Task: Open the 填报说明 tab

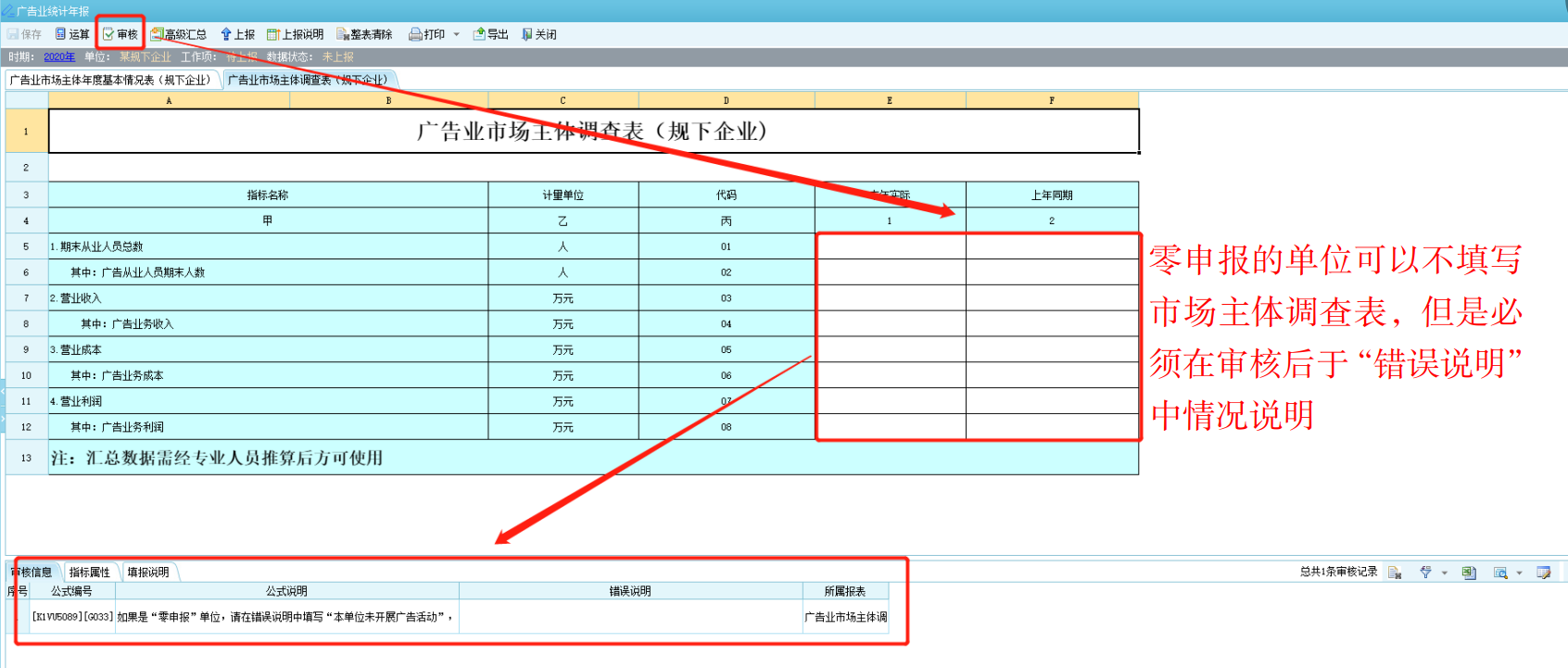Action: (x=148, y=573)
